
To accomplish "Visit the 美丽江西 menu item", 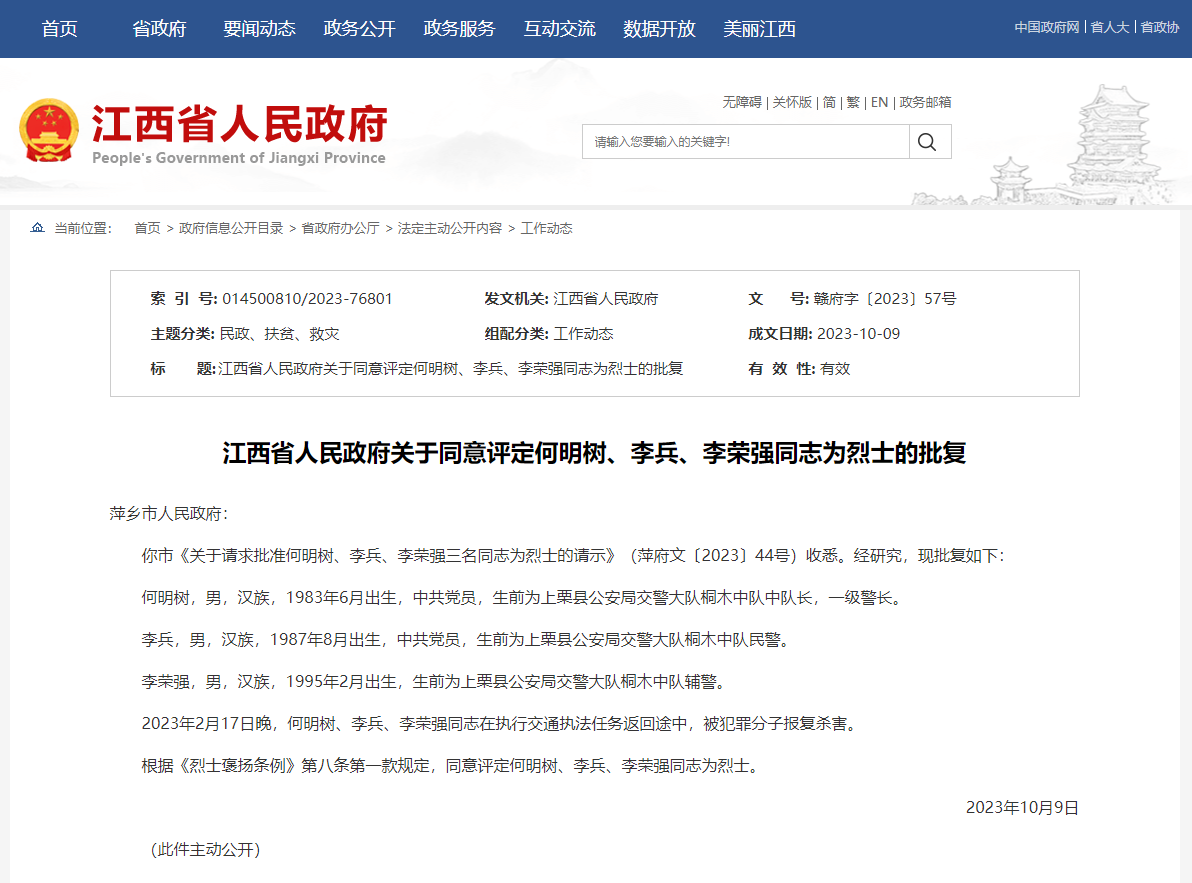I will 759,29.
